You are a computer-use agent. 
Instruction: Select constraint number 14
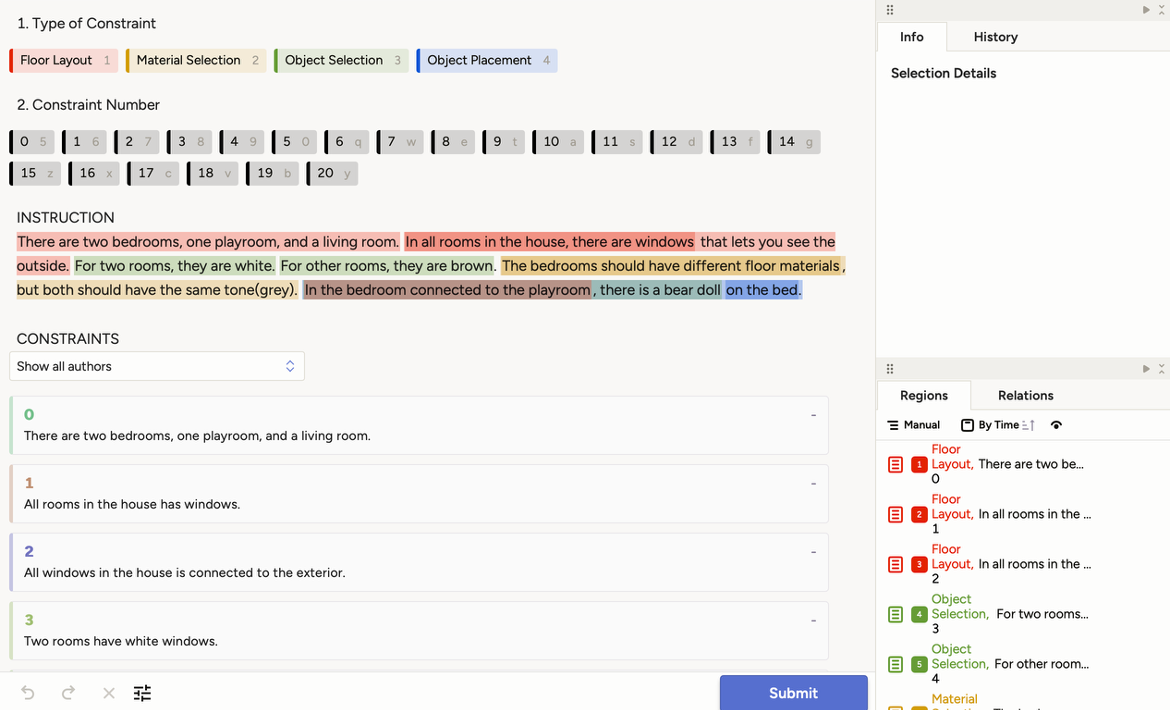click(x=794, y=142)
